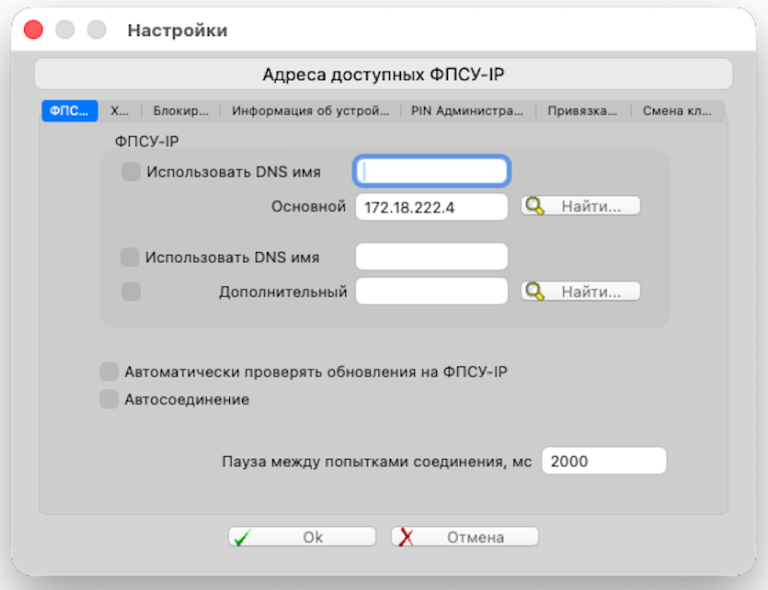Close the Настройки window with red button
The height and width of the screenshot is (590, 768).
coord(33,30)
